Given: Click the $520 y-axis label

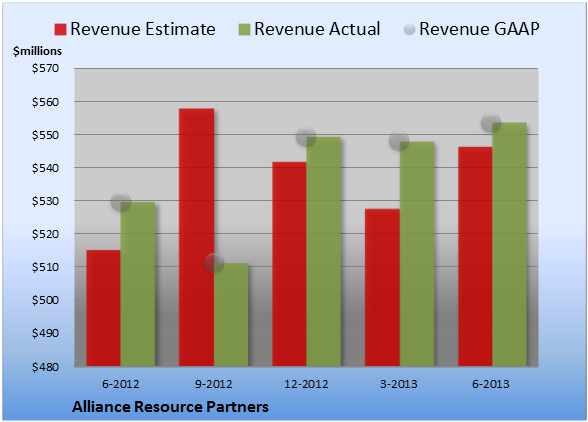Looking at the screenshot, I should point(45,234).
